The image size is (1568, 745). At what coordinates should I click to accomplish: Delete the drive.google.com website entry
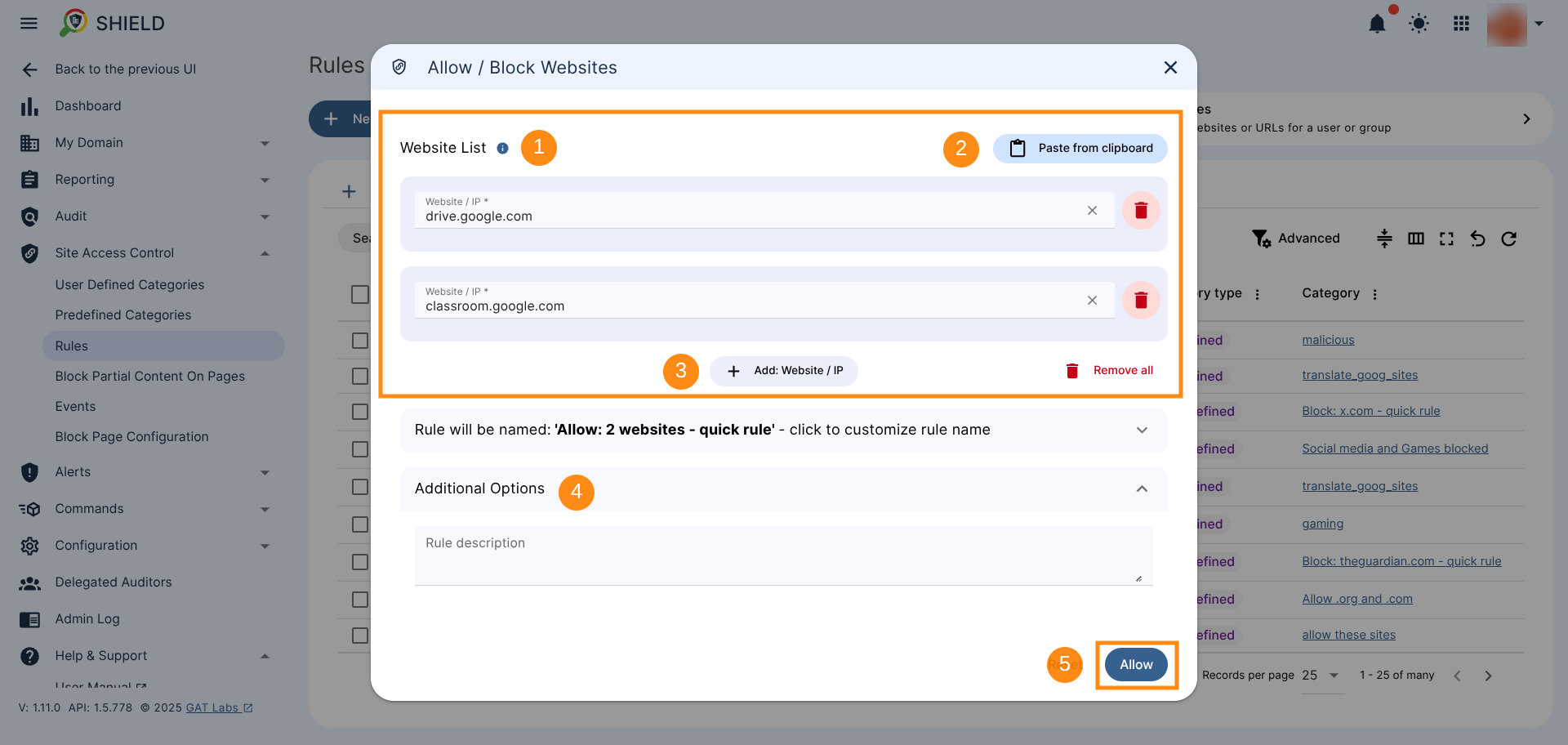pos(1141,211)
